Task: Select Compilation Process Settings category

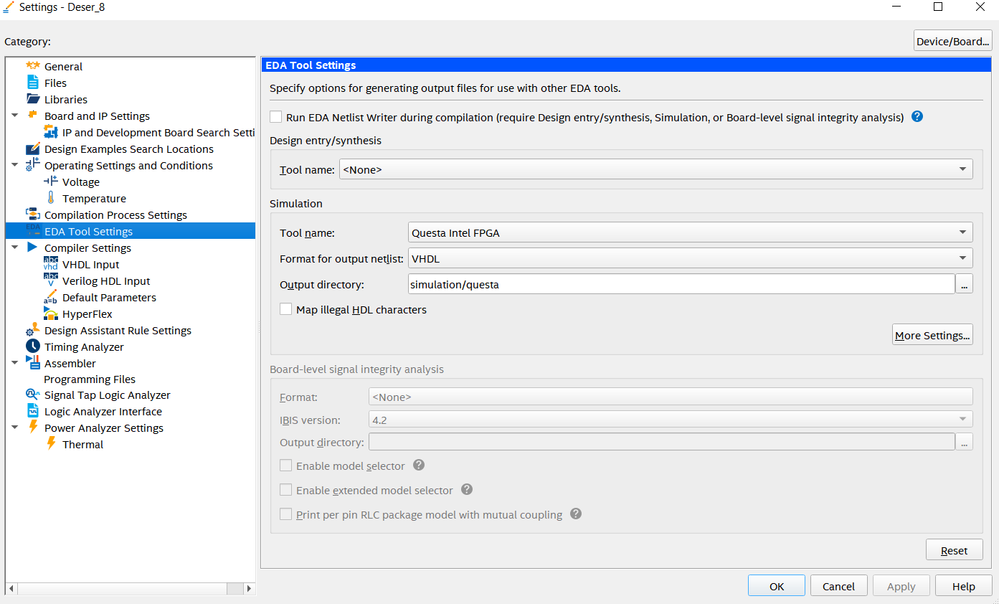Action: click(115, 215)
